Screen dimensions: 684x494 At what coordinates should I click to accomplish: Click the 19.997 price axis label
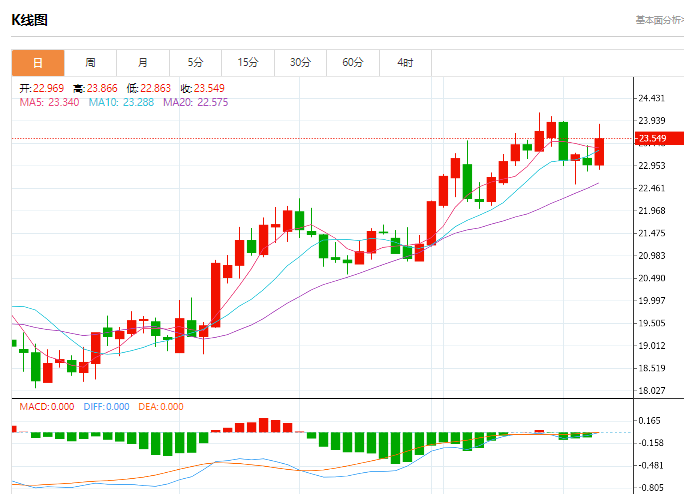click(x=652, y=301)
